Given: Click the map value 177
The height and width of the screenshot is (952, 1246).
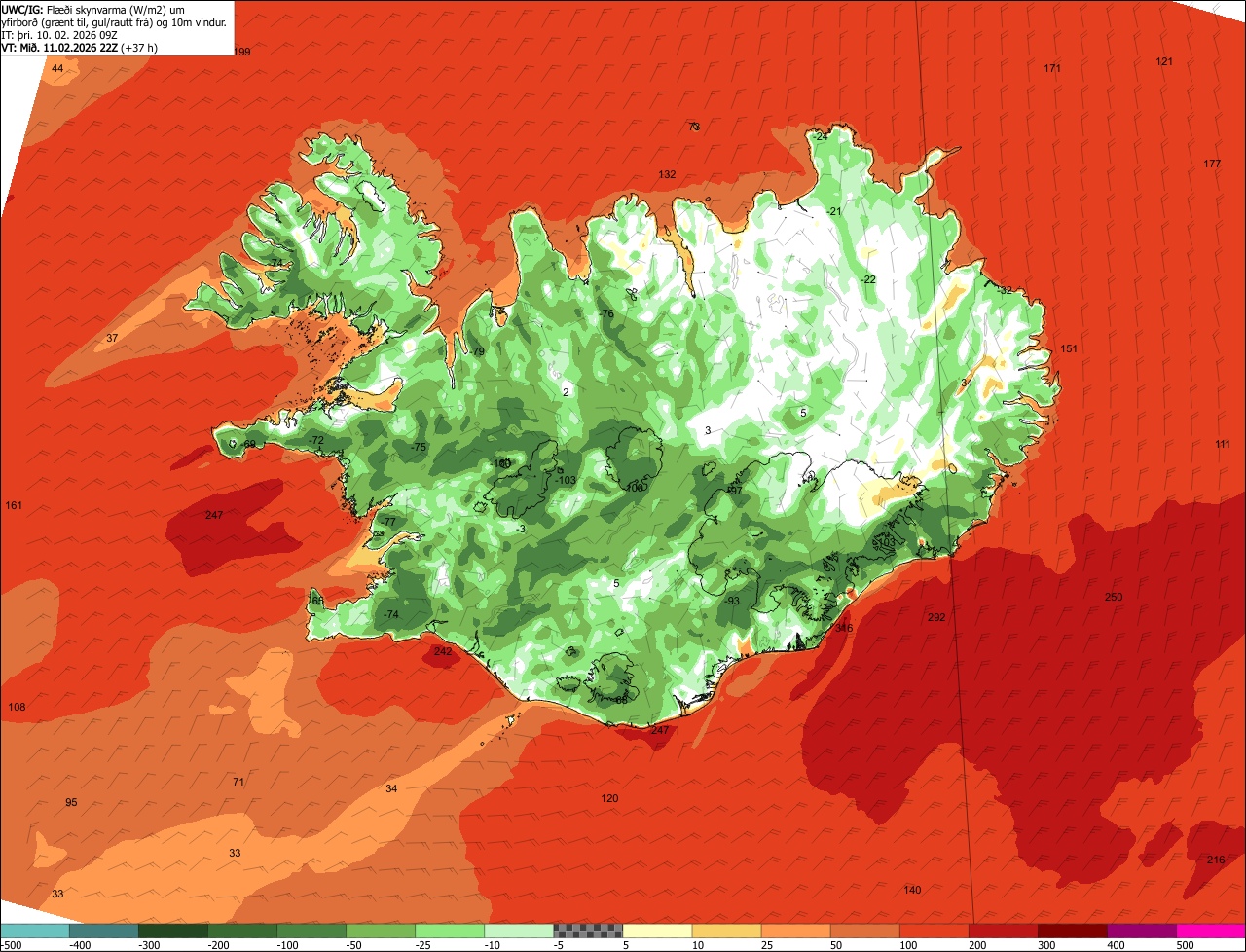Looking at the screenshot, I should click(x=1212, y=164).
